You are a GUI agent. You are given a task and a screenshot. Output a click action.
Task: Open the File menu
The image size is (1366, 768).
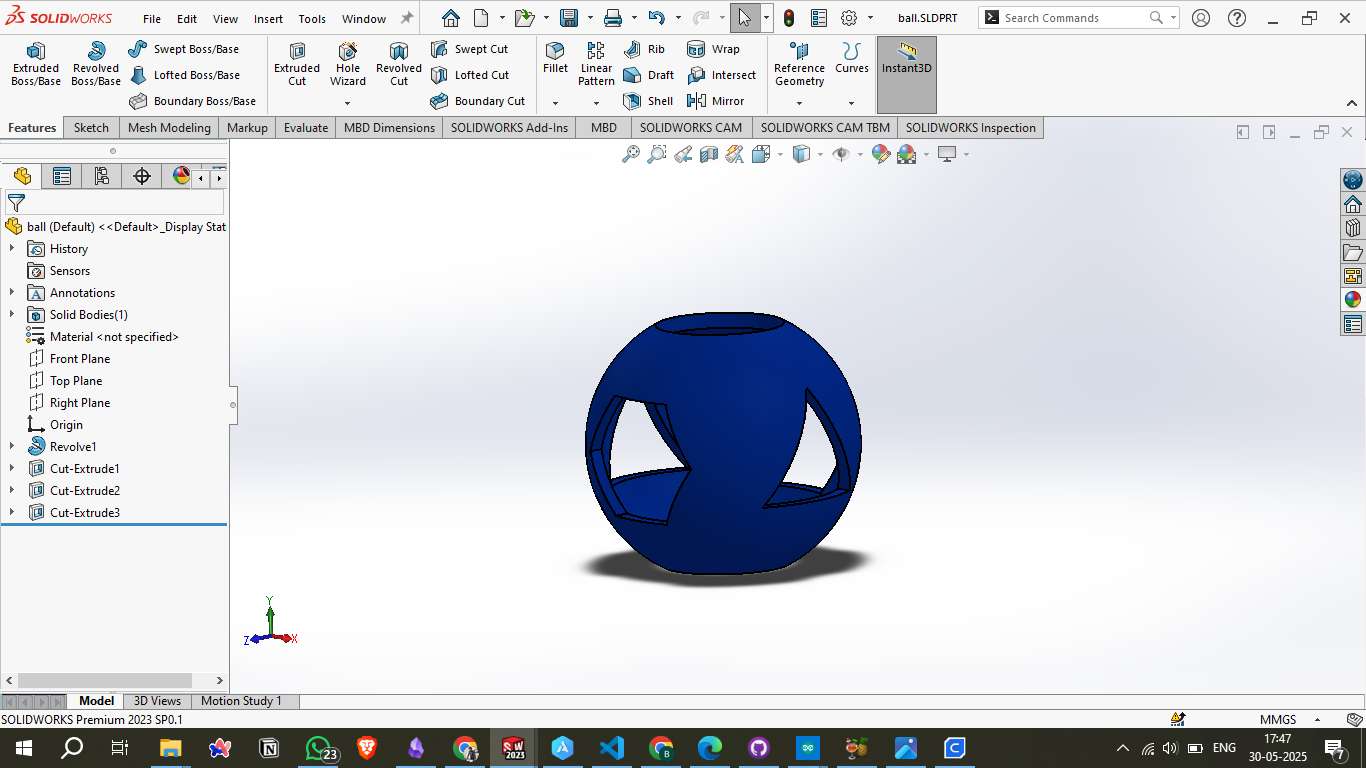click(152, 19)
